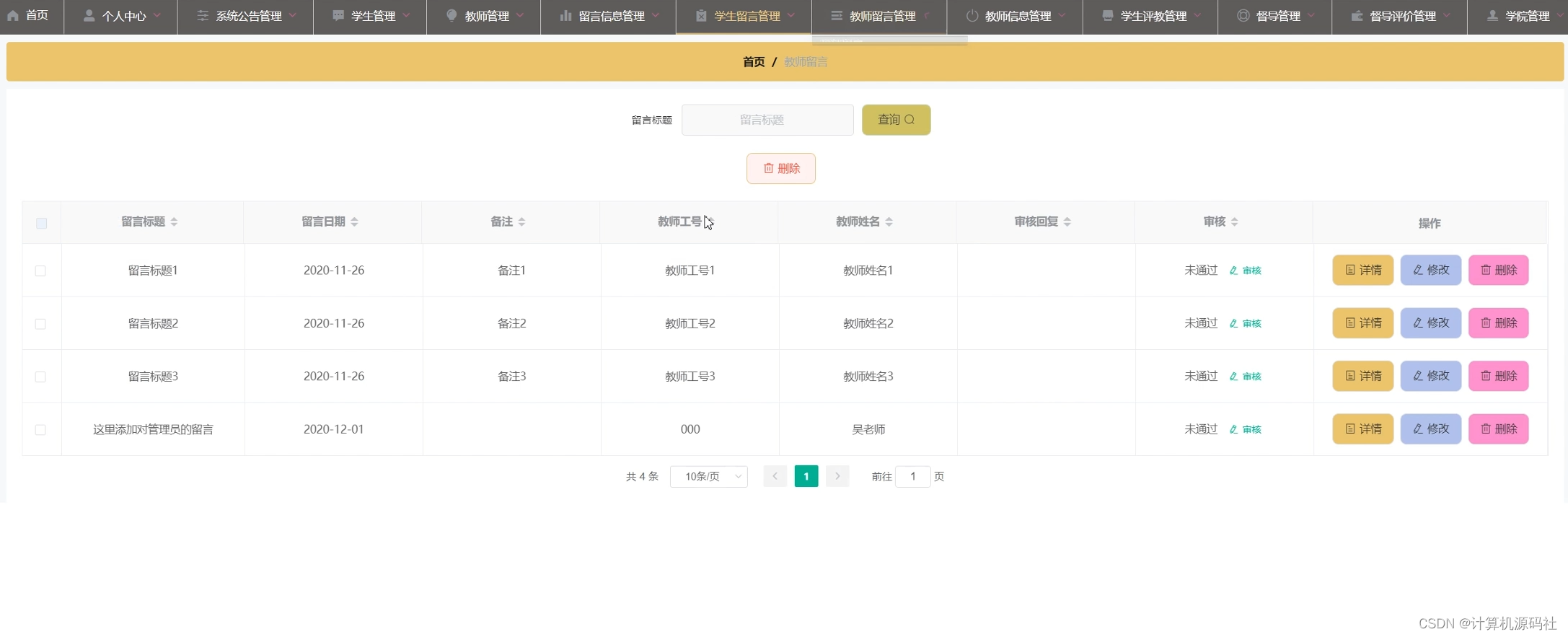1568x637 pixels.
Task: Toggle the select-all checkbox in table header
Action: coord(41,223)
